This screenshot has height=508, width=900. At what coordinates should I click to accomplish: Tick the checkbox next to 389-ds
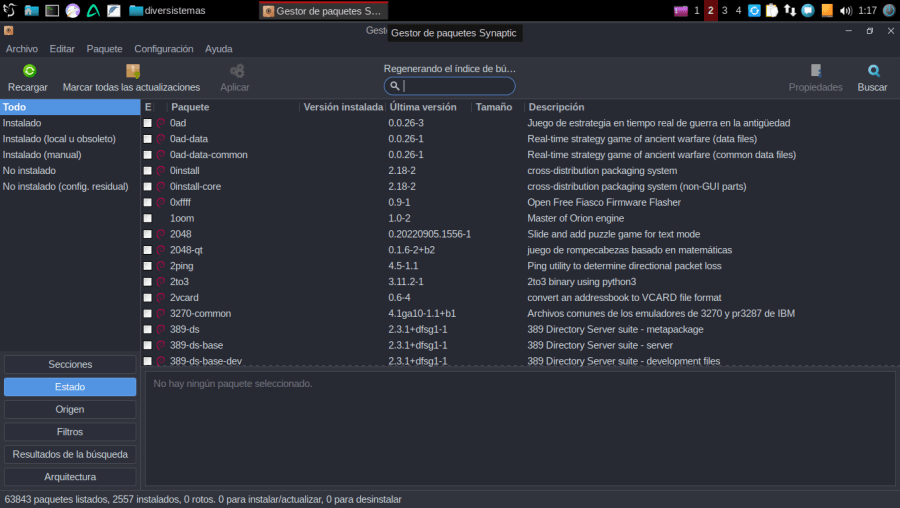148,329
